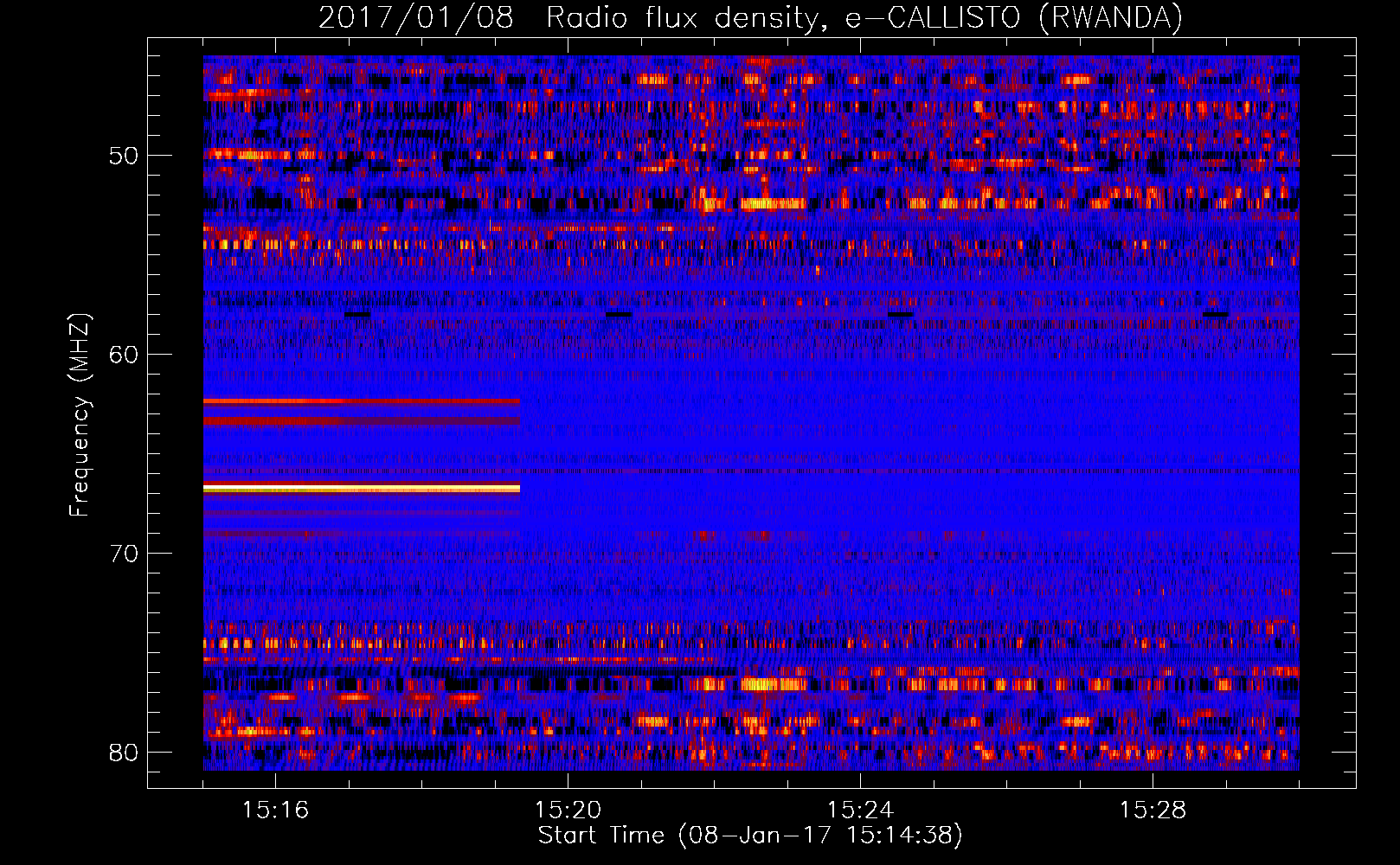Viewport: 1400px width, 865px height.
Task: Click the red-orange band just above 62 MHz
Action: (362, 401)
